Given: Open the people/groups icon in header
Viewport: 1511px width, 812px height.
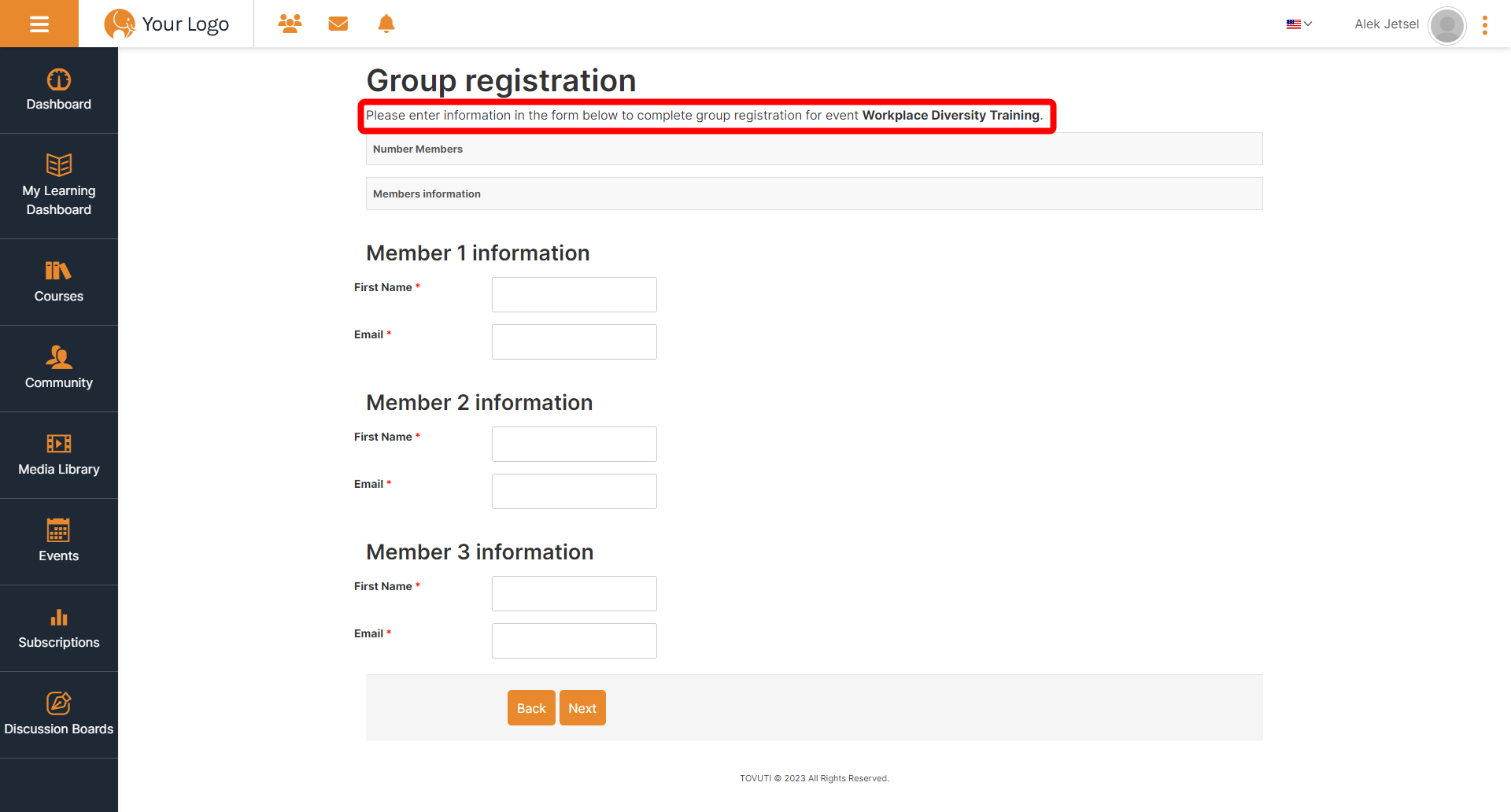Looking at the screenshot, I should (x=290, y=24).
